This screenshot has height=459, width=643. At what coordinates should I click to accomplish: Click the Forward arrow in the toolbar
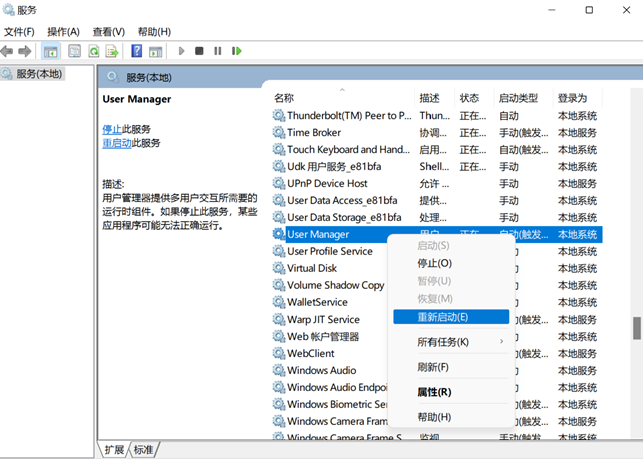[x=25, y=51]
